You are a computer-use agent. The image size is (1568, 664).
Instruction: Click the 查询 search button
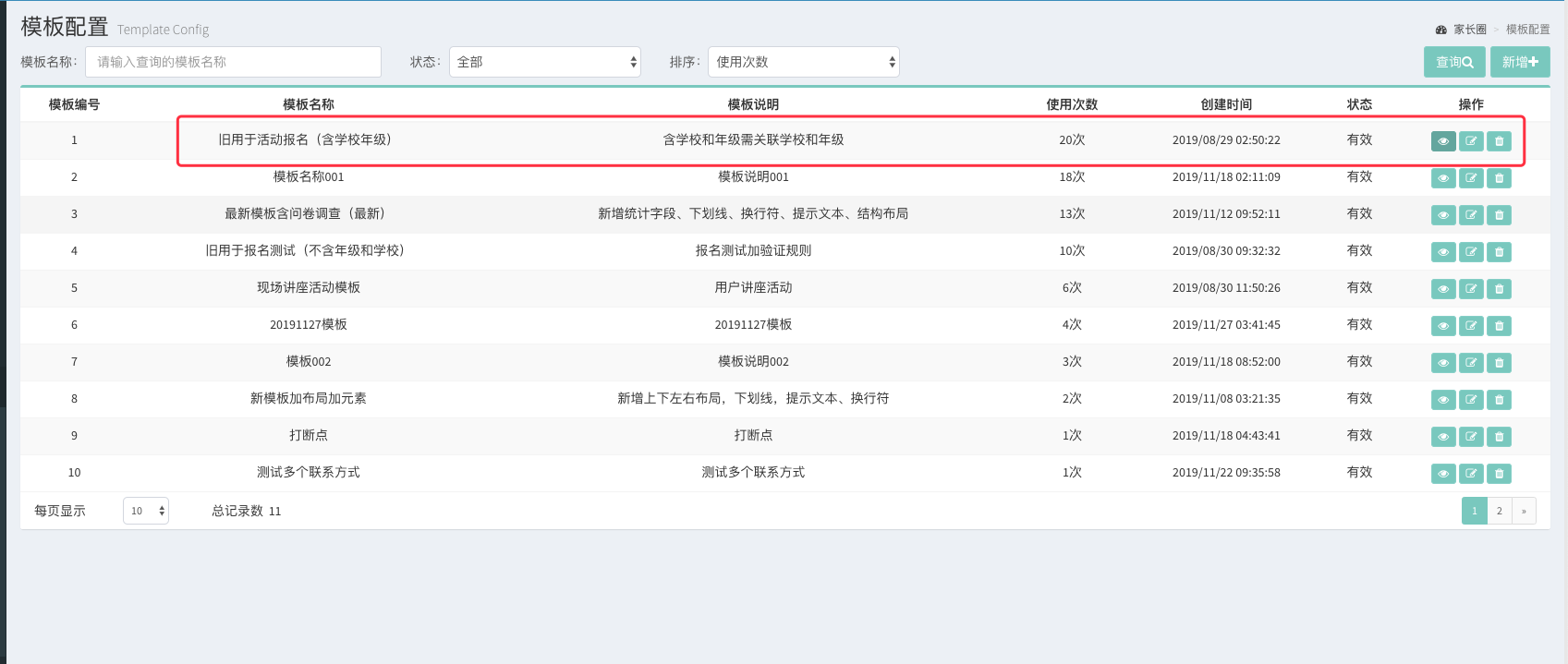[1453, 62]
